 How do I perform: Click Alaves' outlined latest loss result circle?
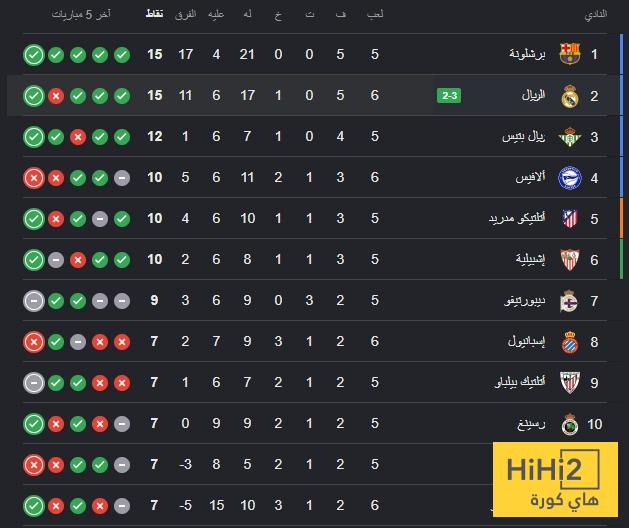34,178
